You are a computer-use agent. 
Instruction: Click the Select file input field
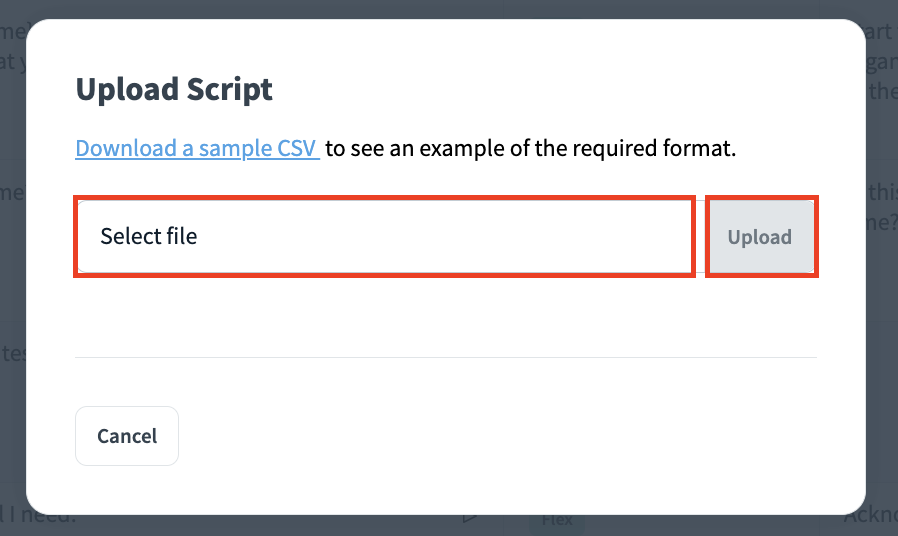tap(384, 236)
